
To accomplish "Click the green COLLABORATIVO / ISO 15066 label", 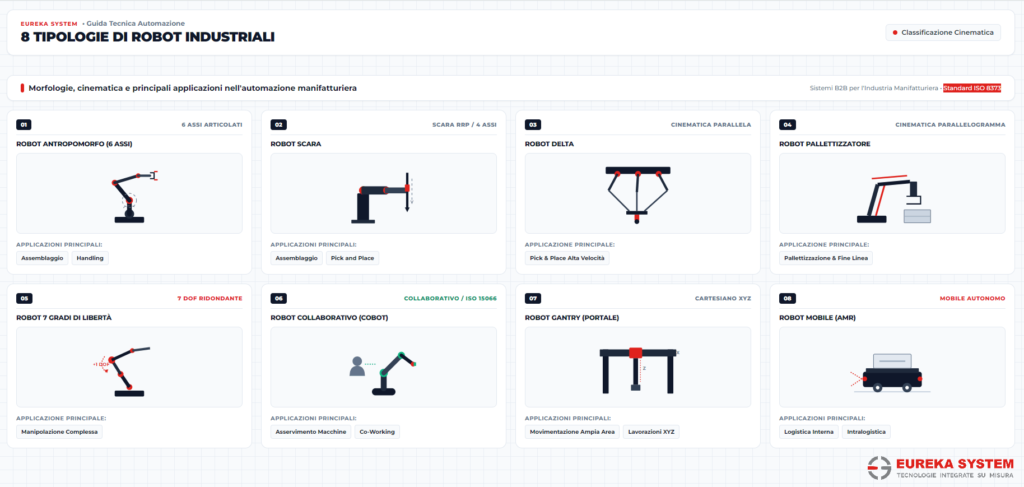I will (x=451, y=298).
